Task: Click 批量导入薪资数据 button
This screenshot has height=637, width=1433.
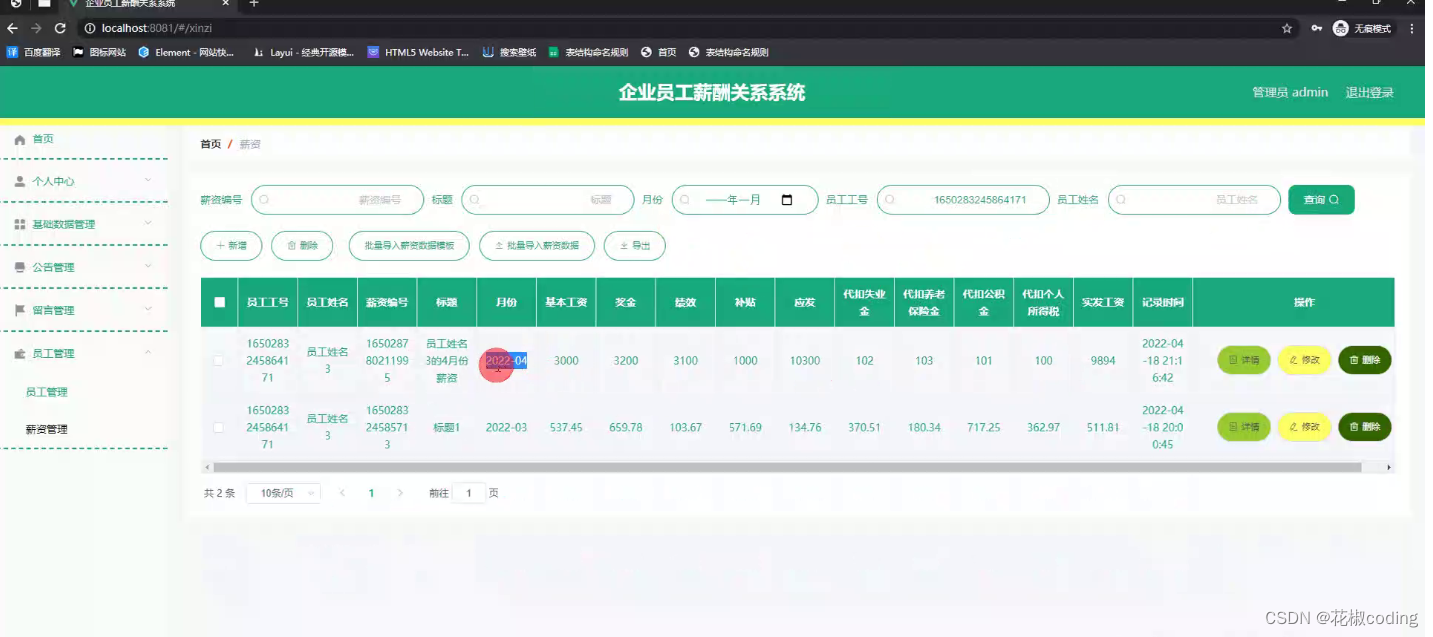Action: pos(537,245)
